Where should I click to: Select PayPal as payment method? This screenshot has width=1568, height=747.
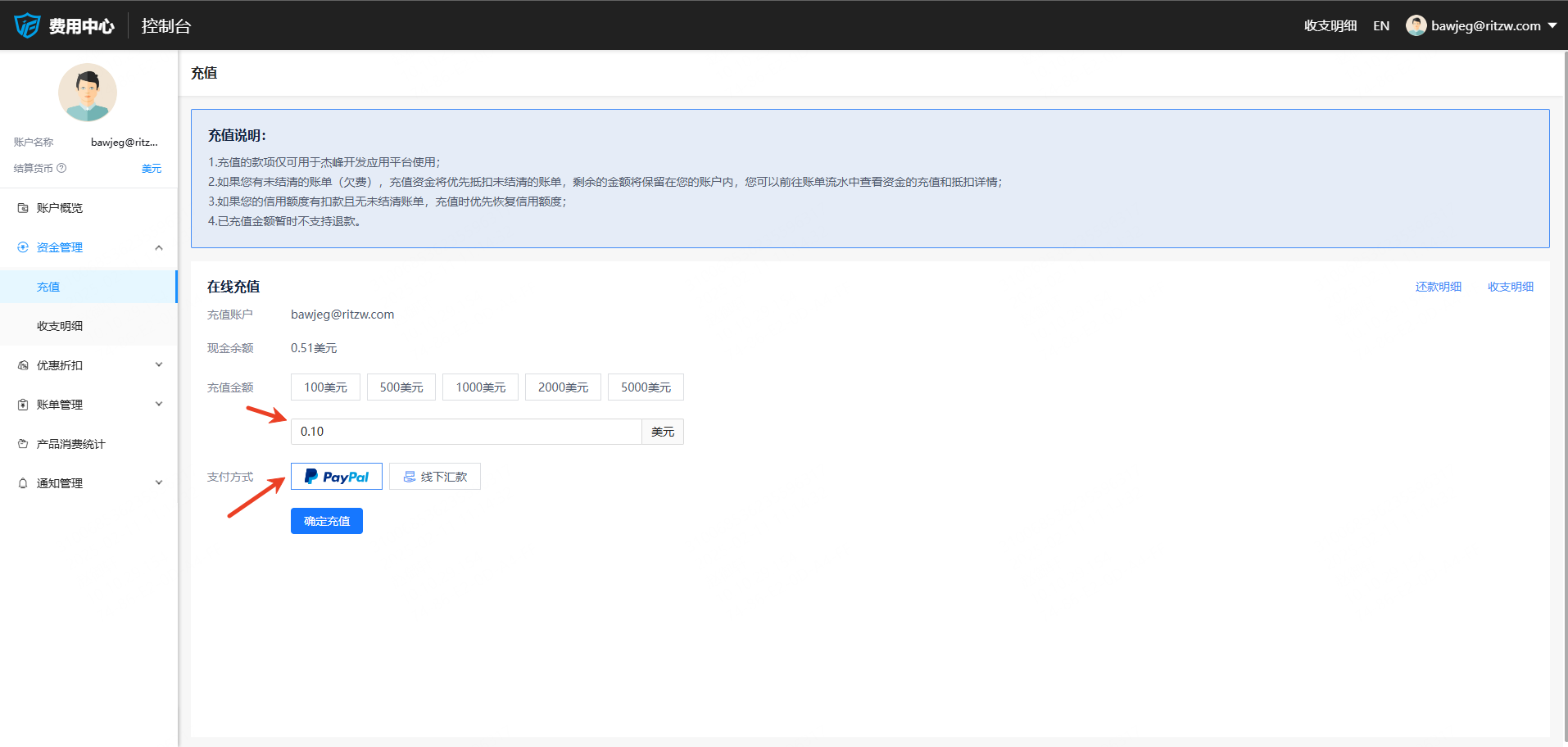336,477
